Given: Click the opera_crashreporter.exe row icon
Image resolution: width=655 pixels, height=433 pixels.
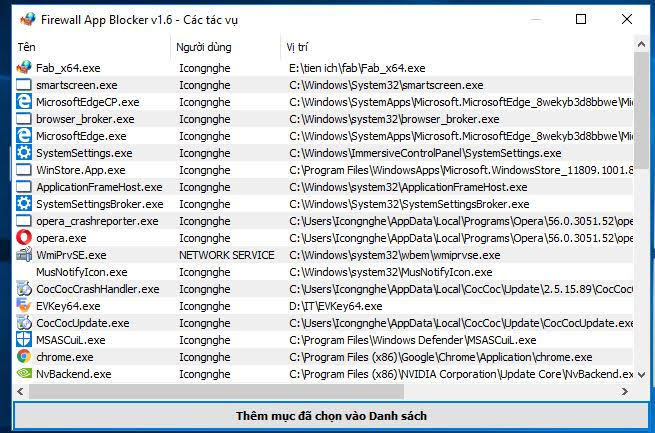Looking at the screenshot, I should pyautogui.click(x=24, y=221).
